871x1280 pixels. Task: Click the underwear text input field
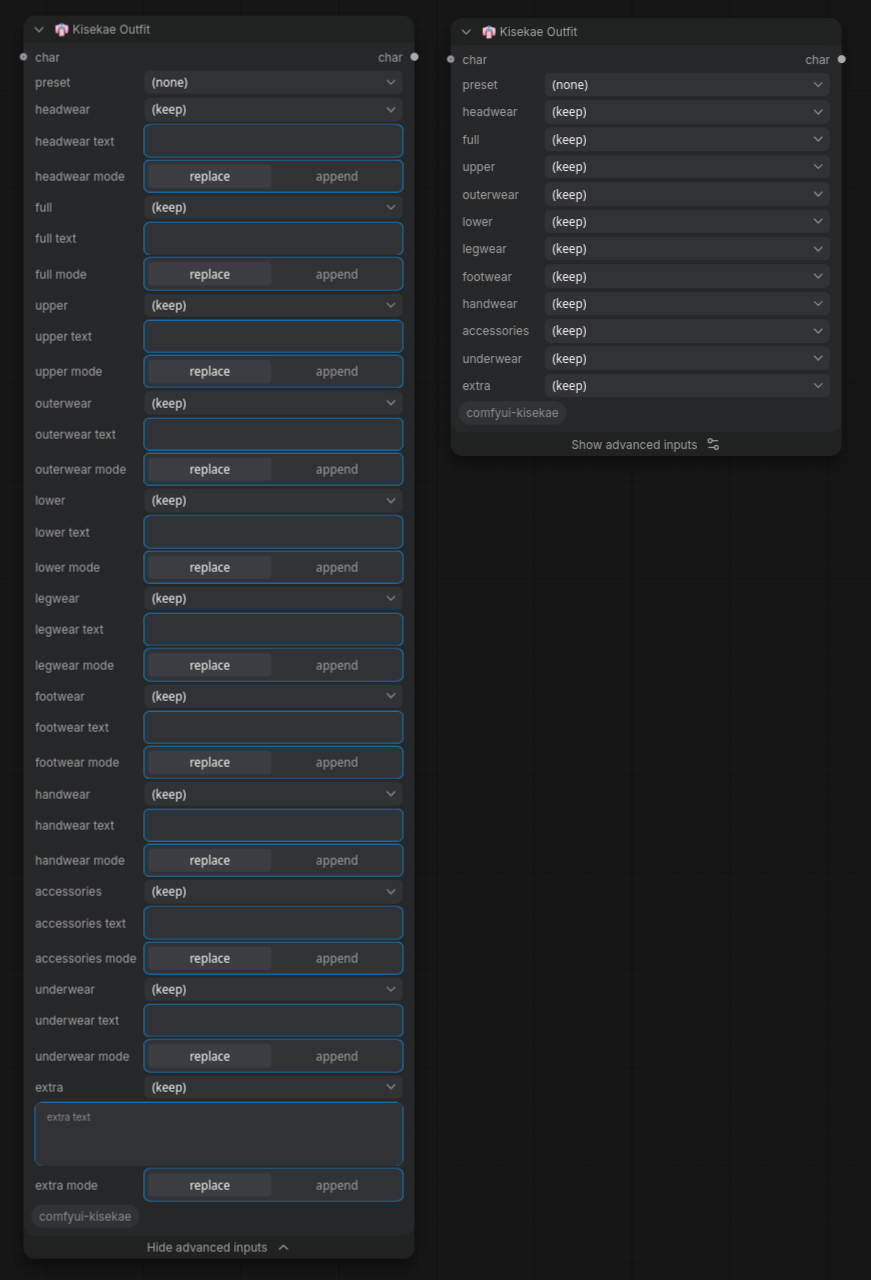[x=273, y=1020]
